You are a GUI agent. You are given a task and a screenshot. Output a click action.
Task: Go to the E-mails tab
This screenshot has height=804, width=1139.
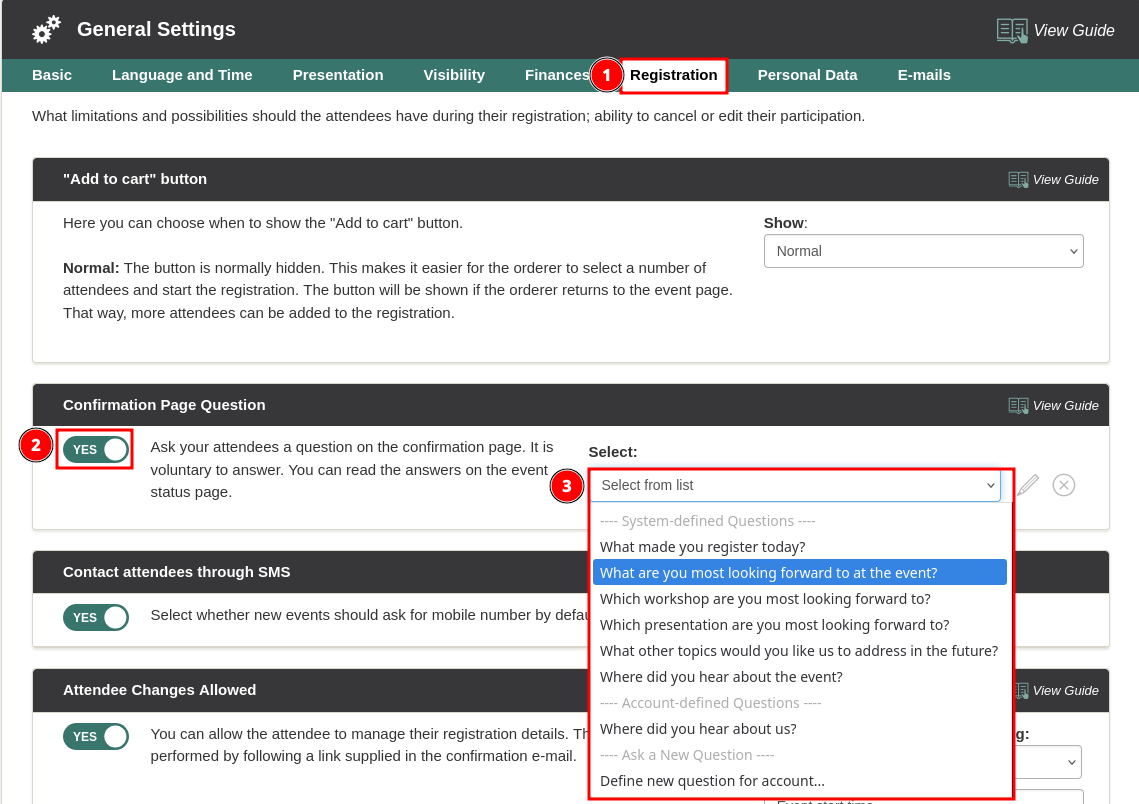pyautogui.click(x=924, y=75)
